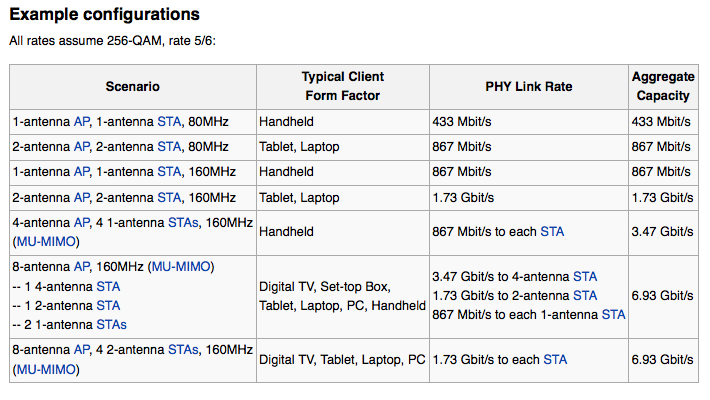
Task: Follow the STA link in 2-antenna 80MHz row
Action: tap(169, 147)
